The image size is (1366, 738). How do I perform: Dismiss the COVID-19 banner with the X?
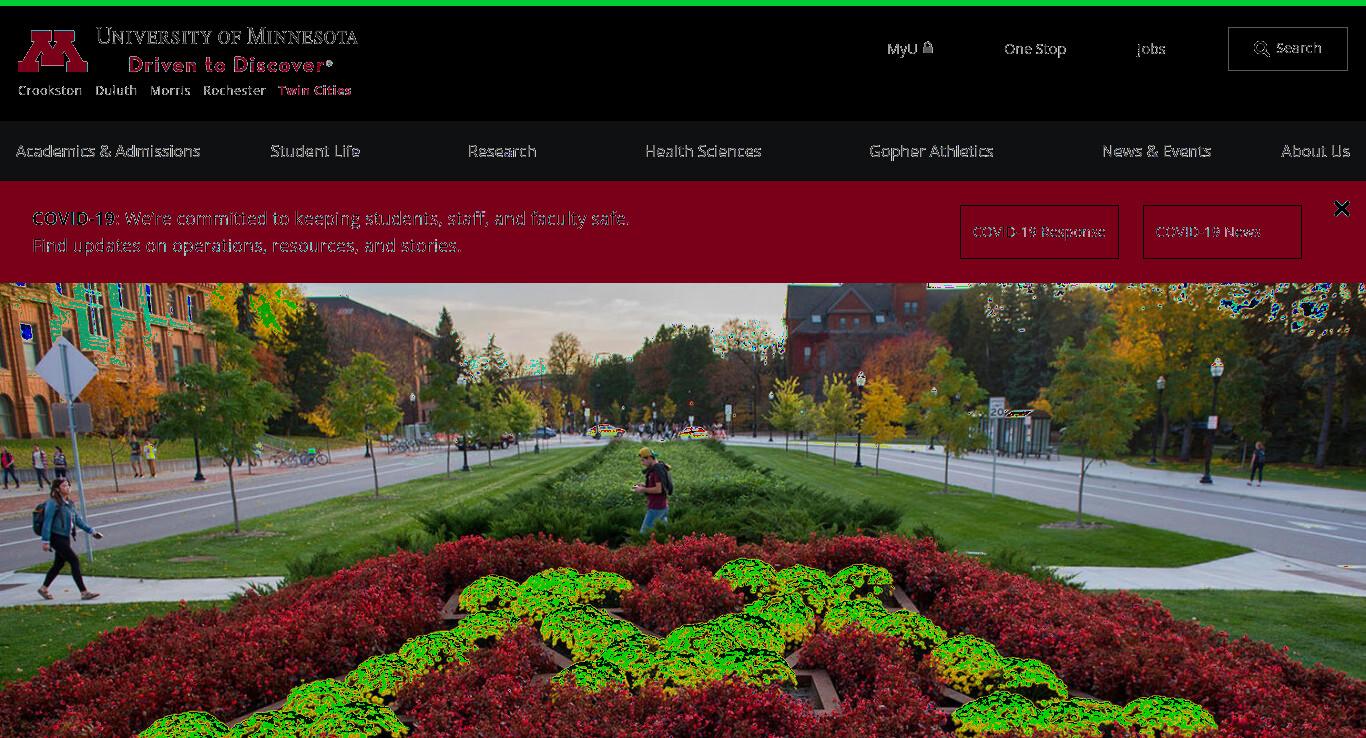tap(1342, 208)
